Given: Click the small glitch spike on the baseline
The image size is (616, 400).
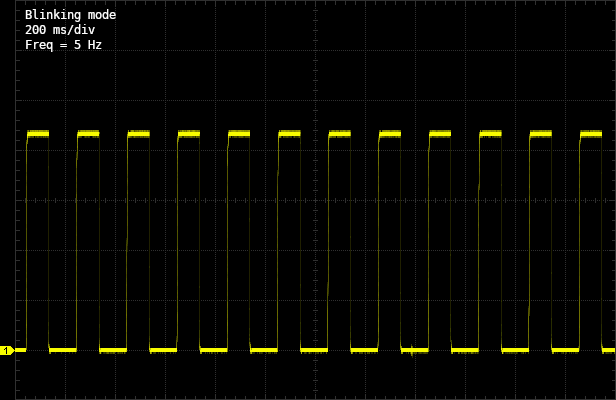Looking at the screenshot, I should 411,351.
